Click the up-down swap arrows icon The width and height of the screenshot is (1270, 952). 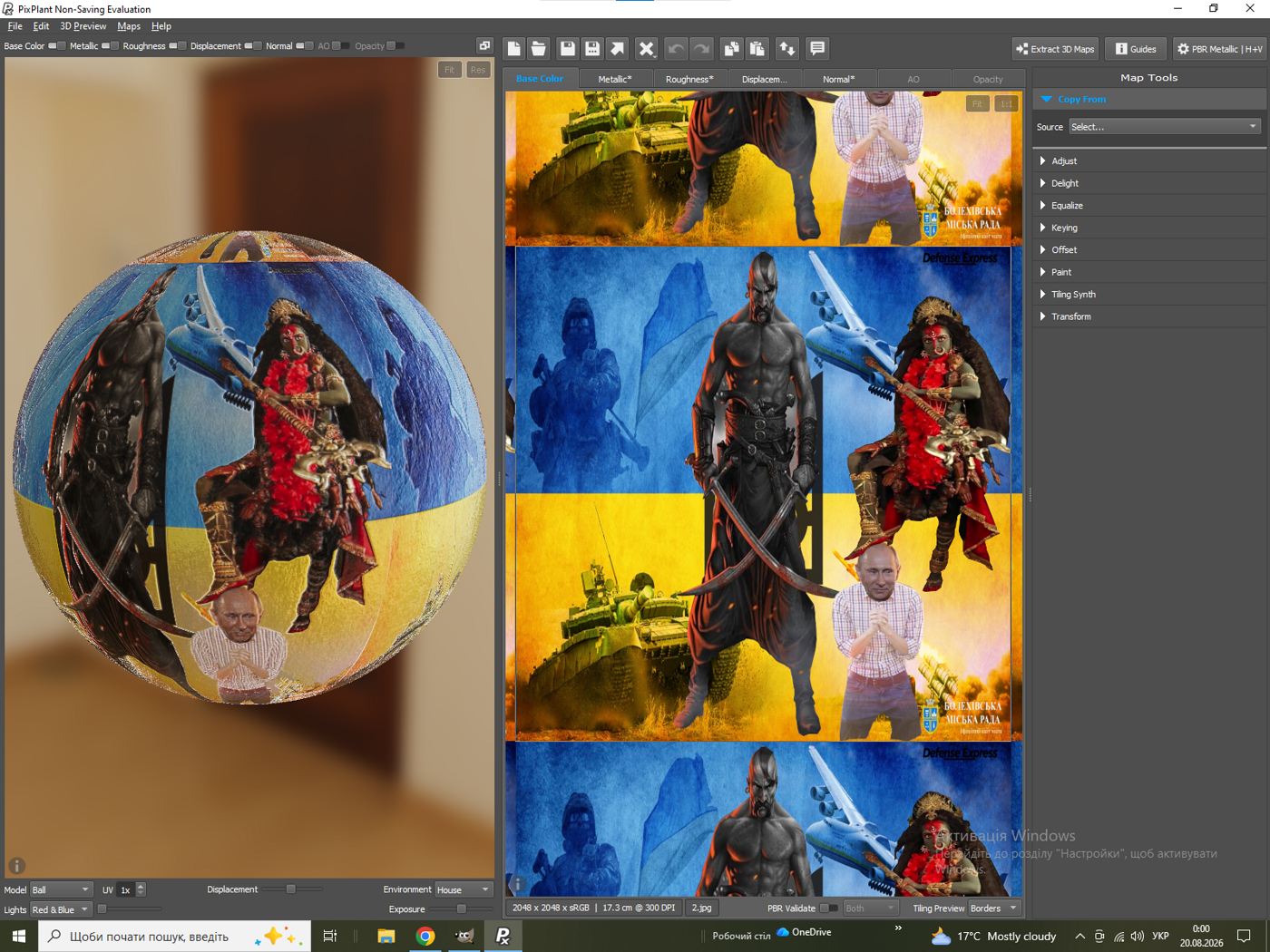(787, 49)
